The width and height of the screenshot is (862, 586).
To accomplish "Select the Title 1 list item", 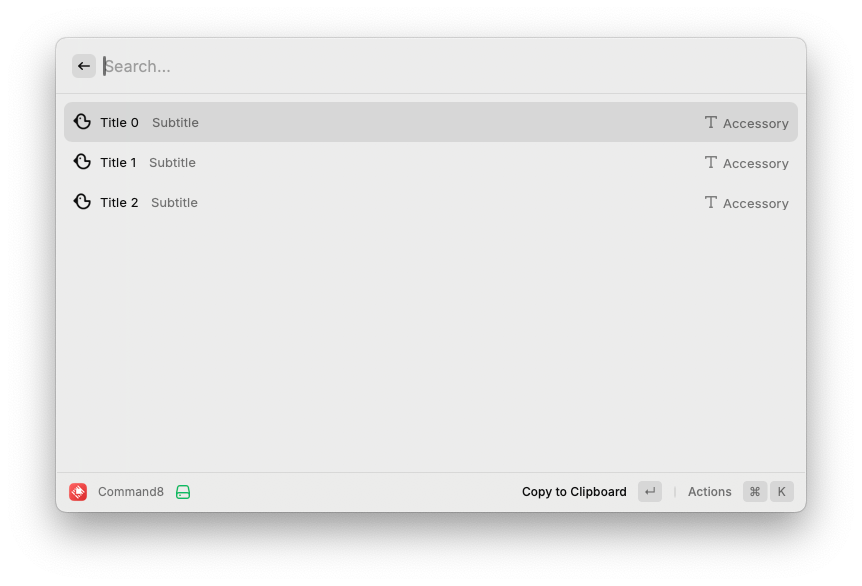I will click(431, 162).
